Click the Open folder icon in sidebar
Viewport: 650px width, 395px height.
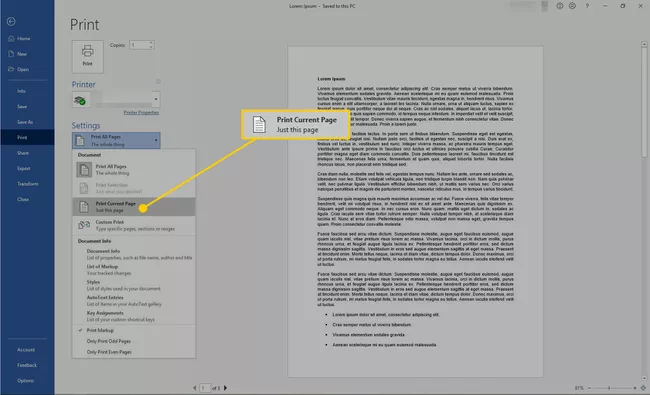(x=11, y=69)
